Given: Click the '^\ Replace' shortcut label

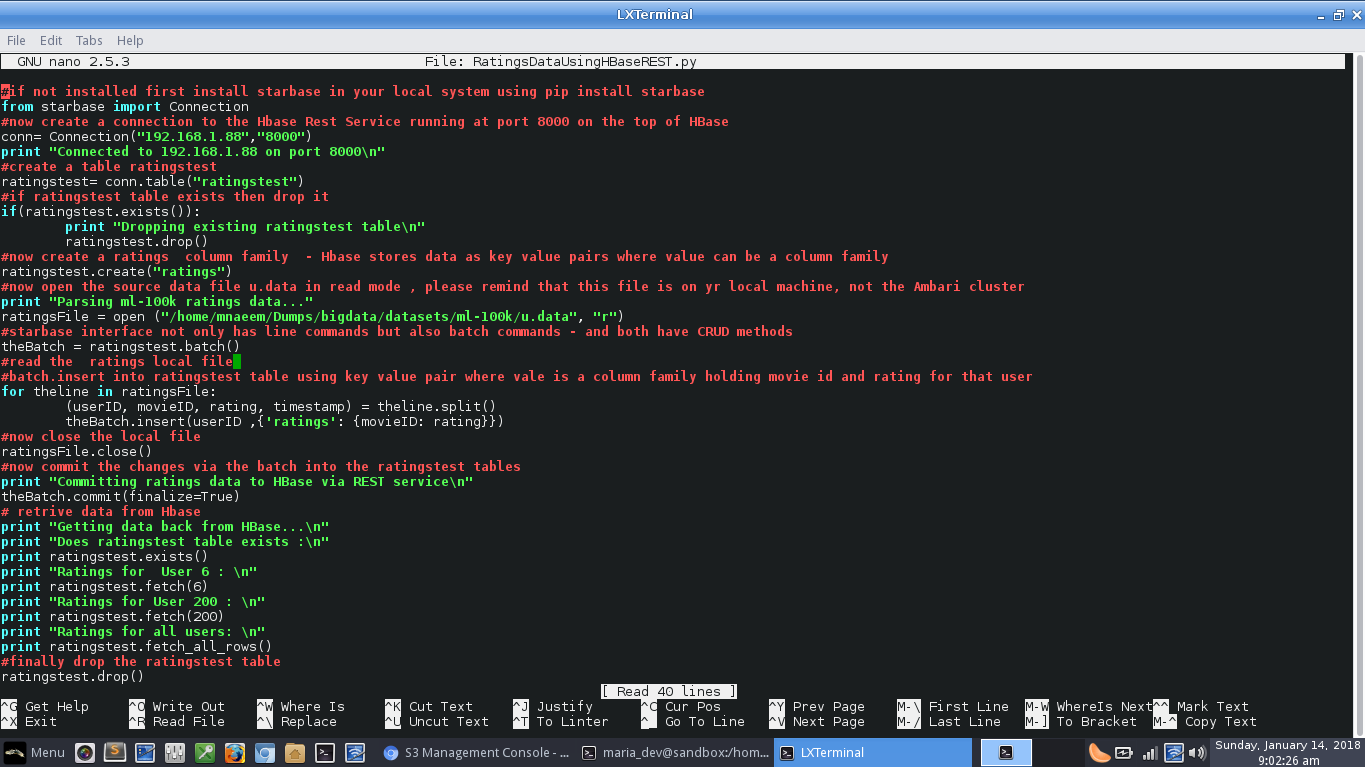Looking at the screenshot, I should (297, 721).
